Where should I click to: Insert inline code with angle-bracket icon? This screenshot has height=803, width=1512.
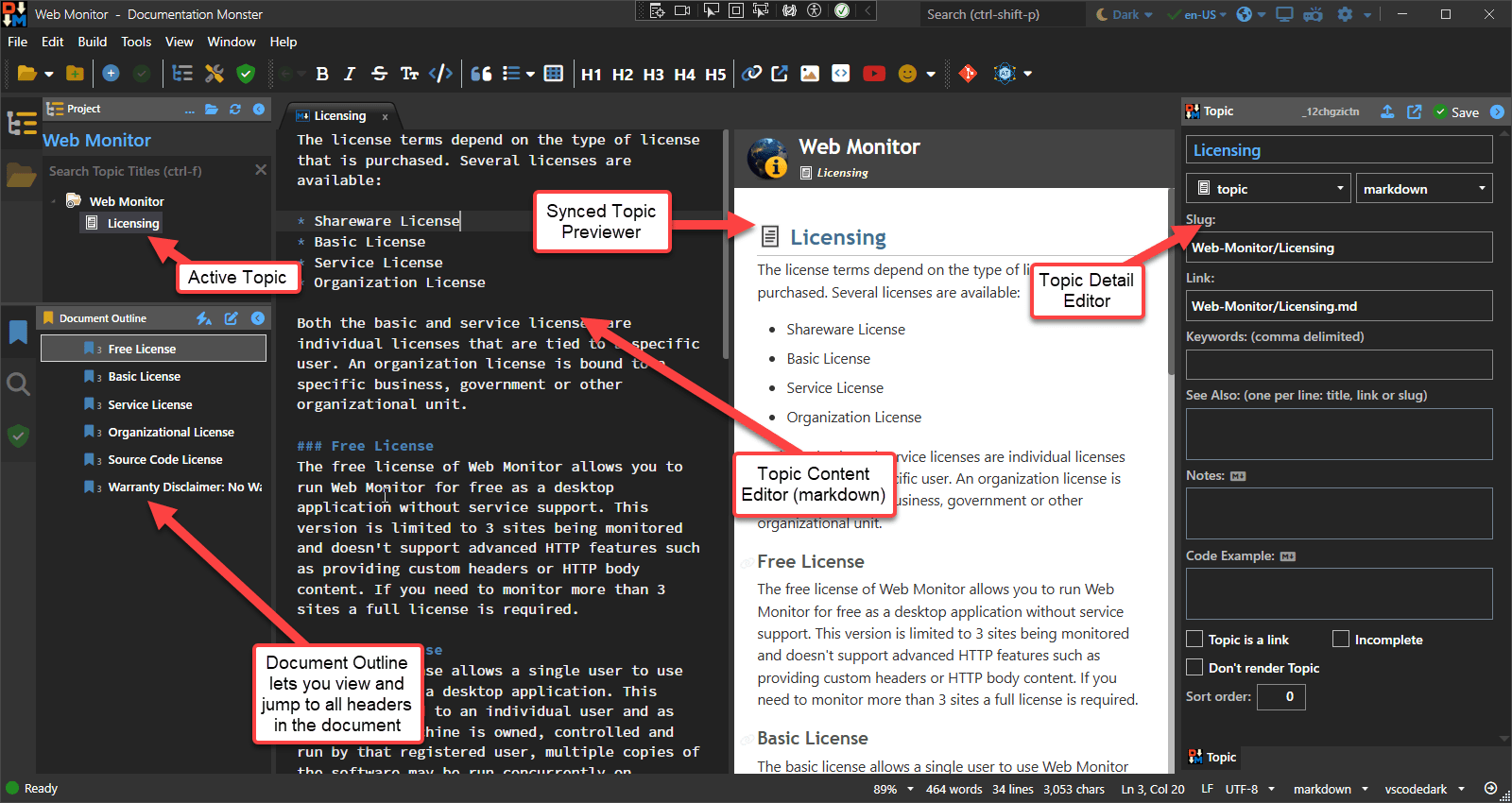click(x=440, y=74)
